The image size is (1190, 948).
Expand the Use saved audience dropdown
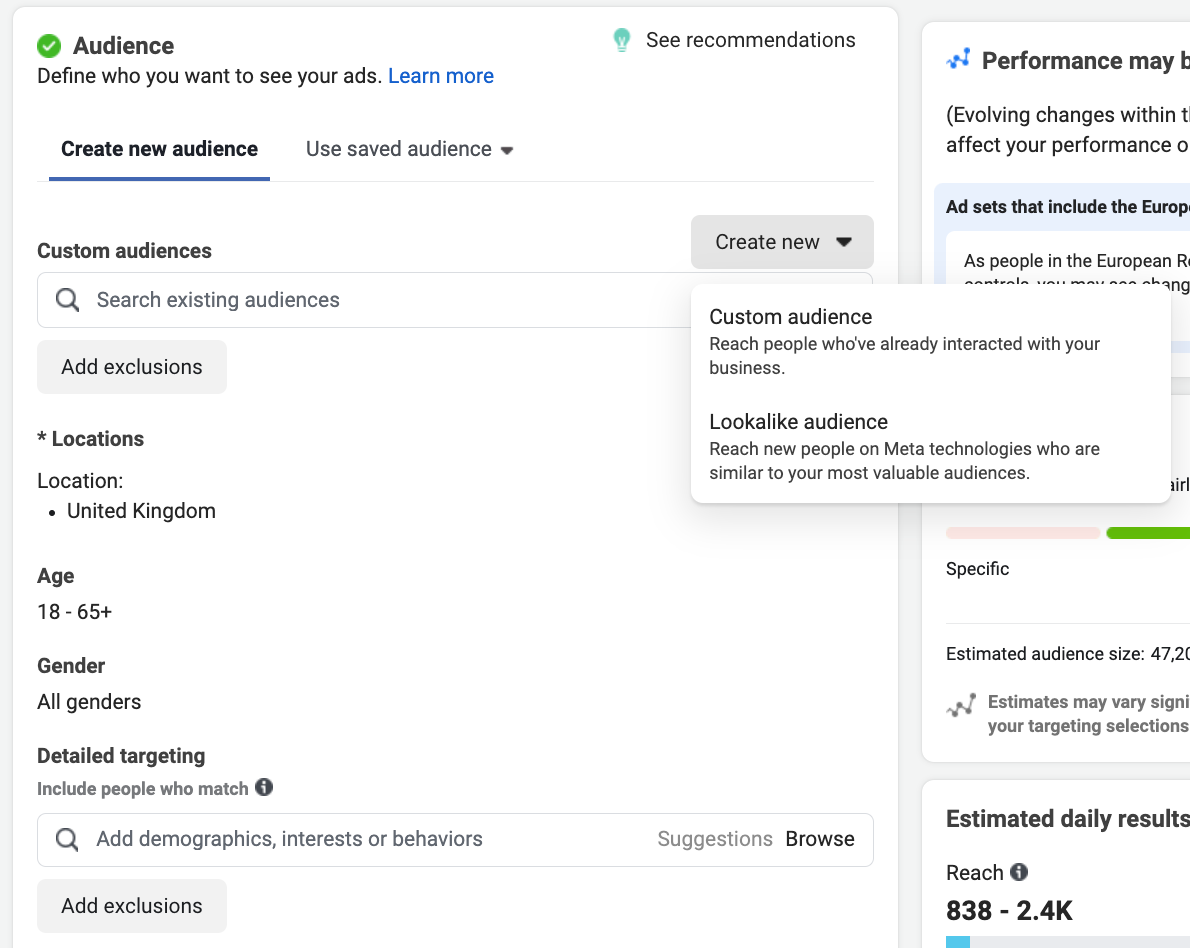(409, 149)
